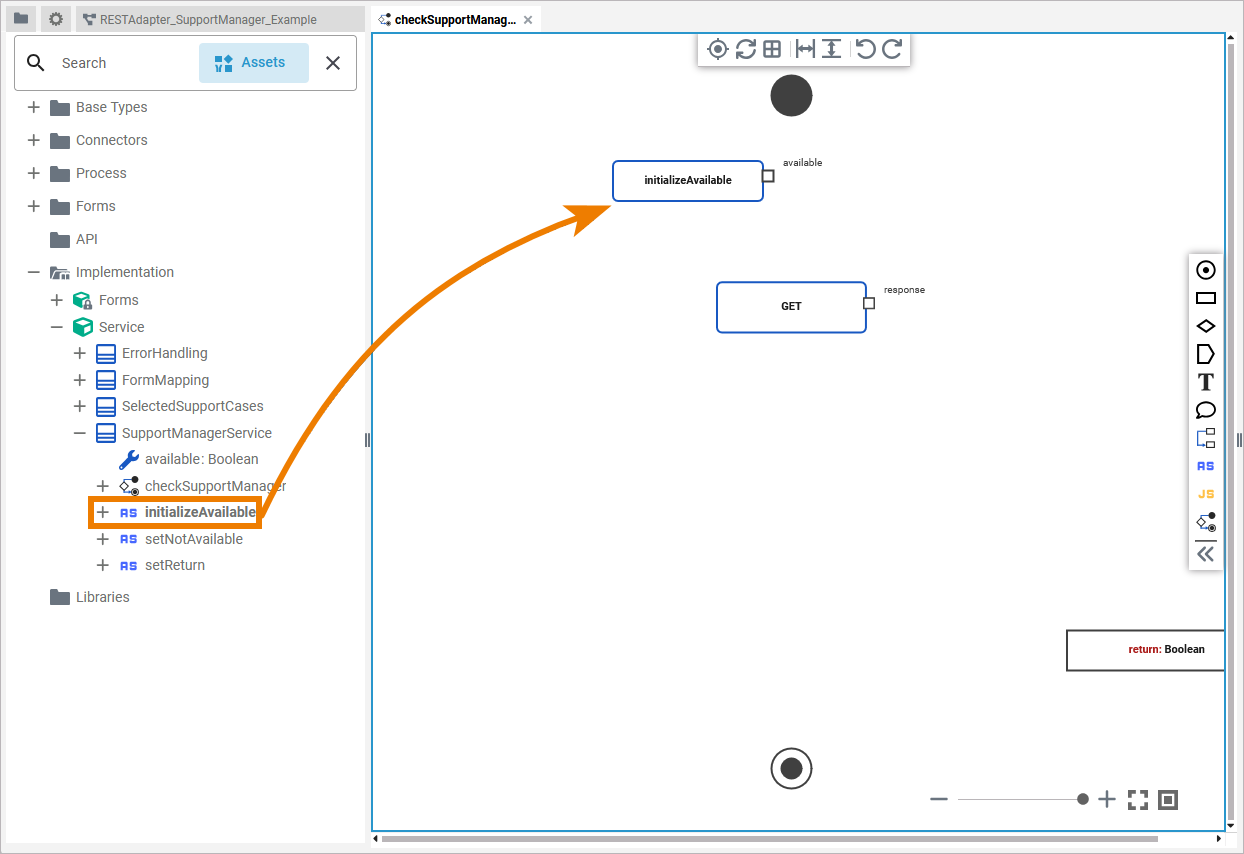
Task: Collapse the Service node
Action: (57, 327)
